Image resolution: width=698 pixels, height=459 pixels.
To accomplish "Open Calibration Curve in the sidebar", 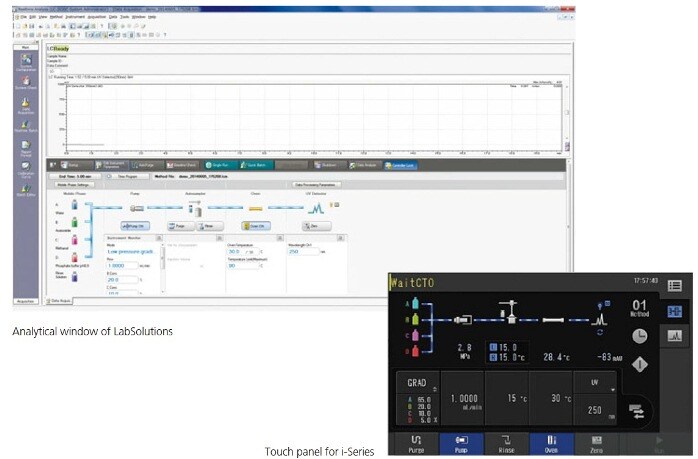I will (26, 170).
